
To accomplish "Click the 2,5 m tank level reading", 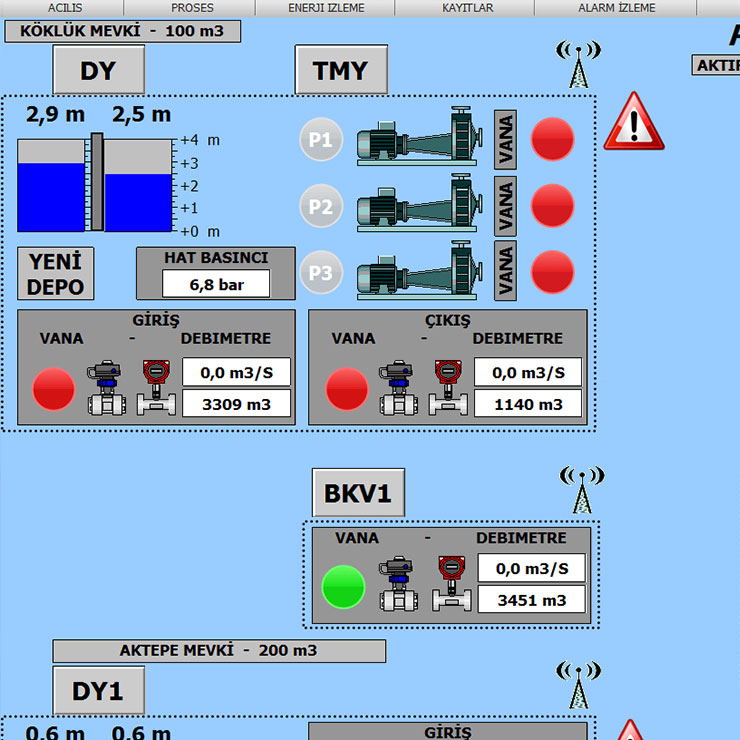I will [142, 115].
